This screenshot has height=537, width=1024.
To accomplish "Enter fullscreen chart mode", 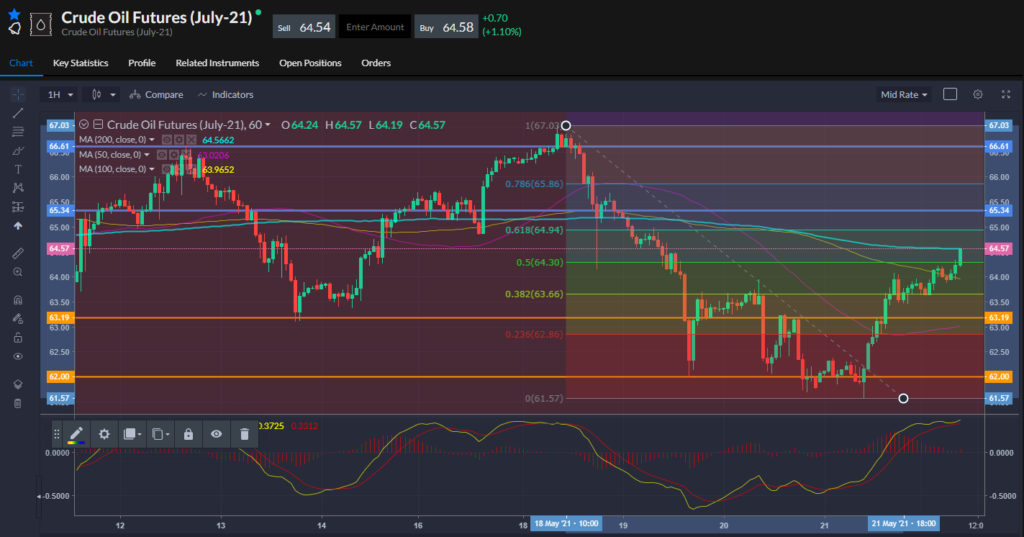I will pos(1005,94).
